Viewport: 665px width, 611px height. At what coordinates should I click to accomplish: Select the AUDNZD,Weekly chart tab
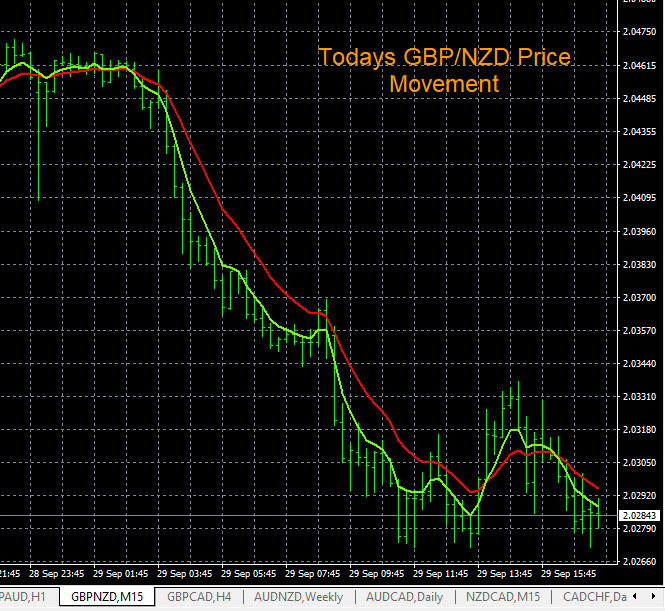pos(299,597)
